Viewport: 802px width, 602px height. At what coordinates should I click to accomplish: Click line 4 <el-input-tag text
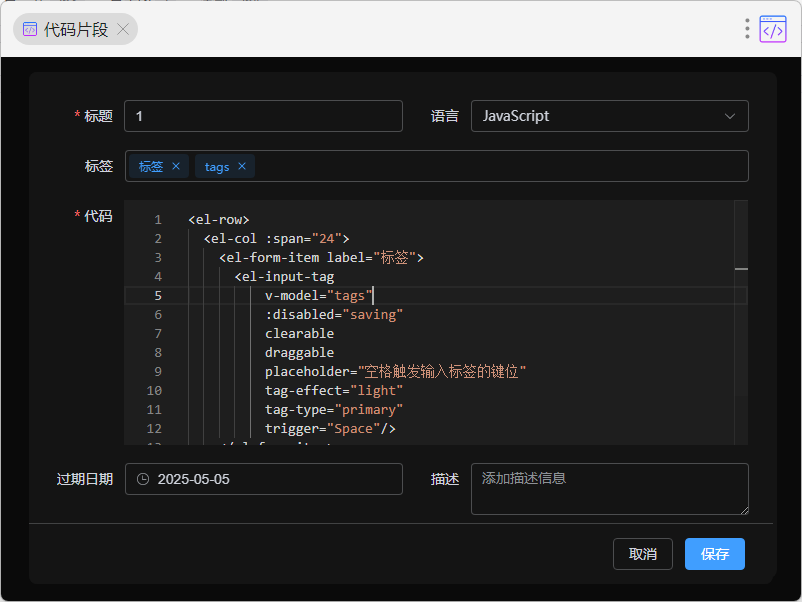[284, 277]
